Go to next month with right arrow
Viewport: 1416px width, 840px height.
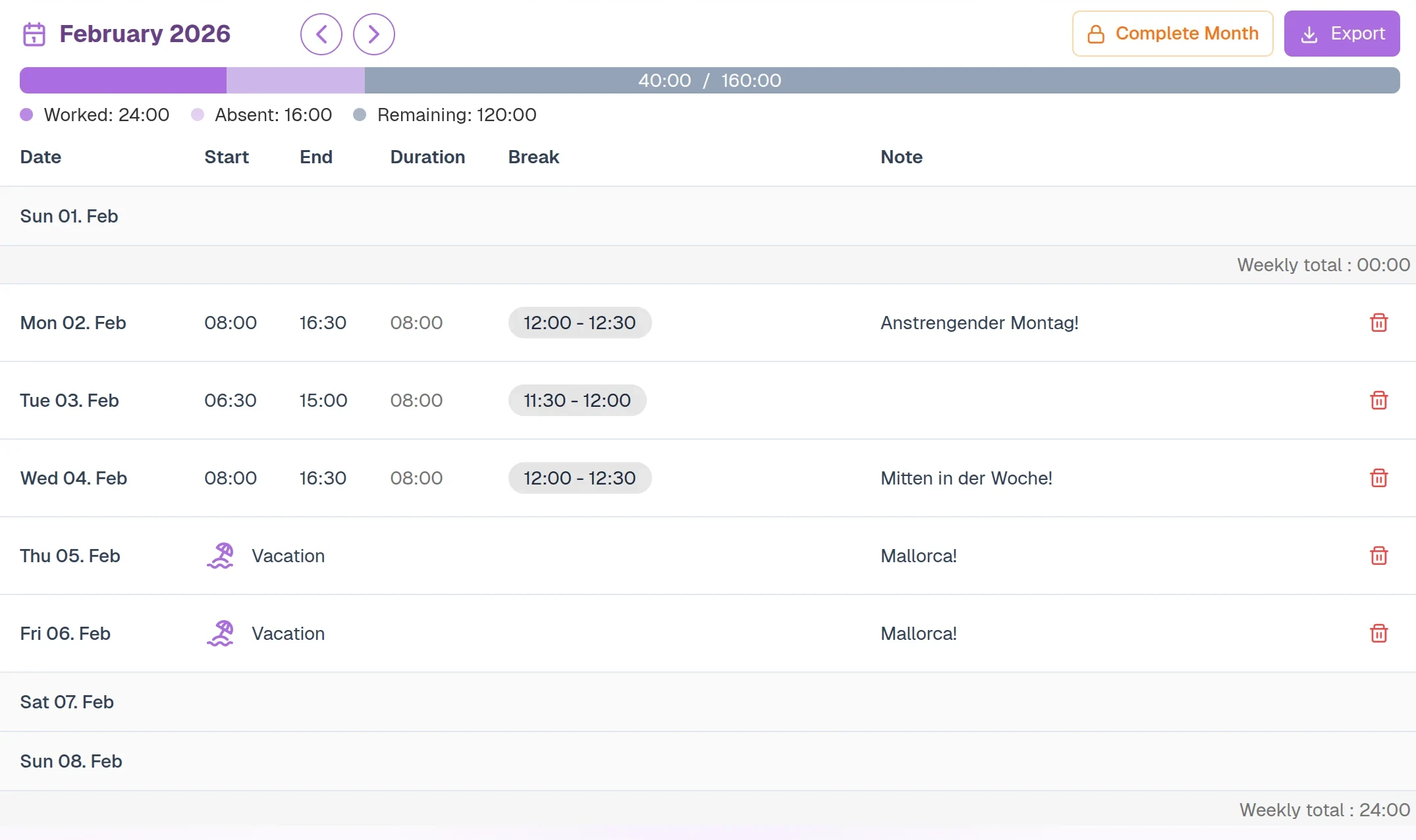pos(373,34)
